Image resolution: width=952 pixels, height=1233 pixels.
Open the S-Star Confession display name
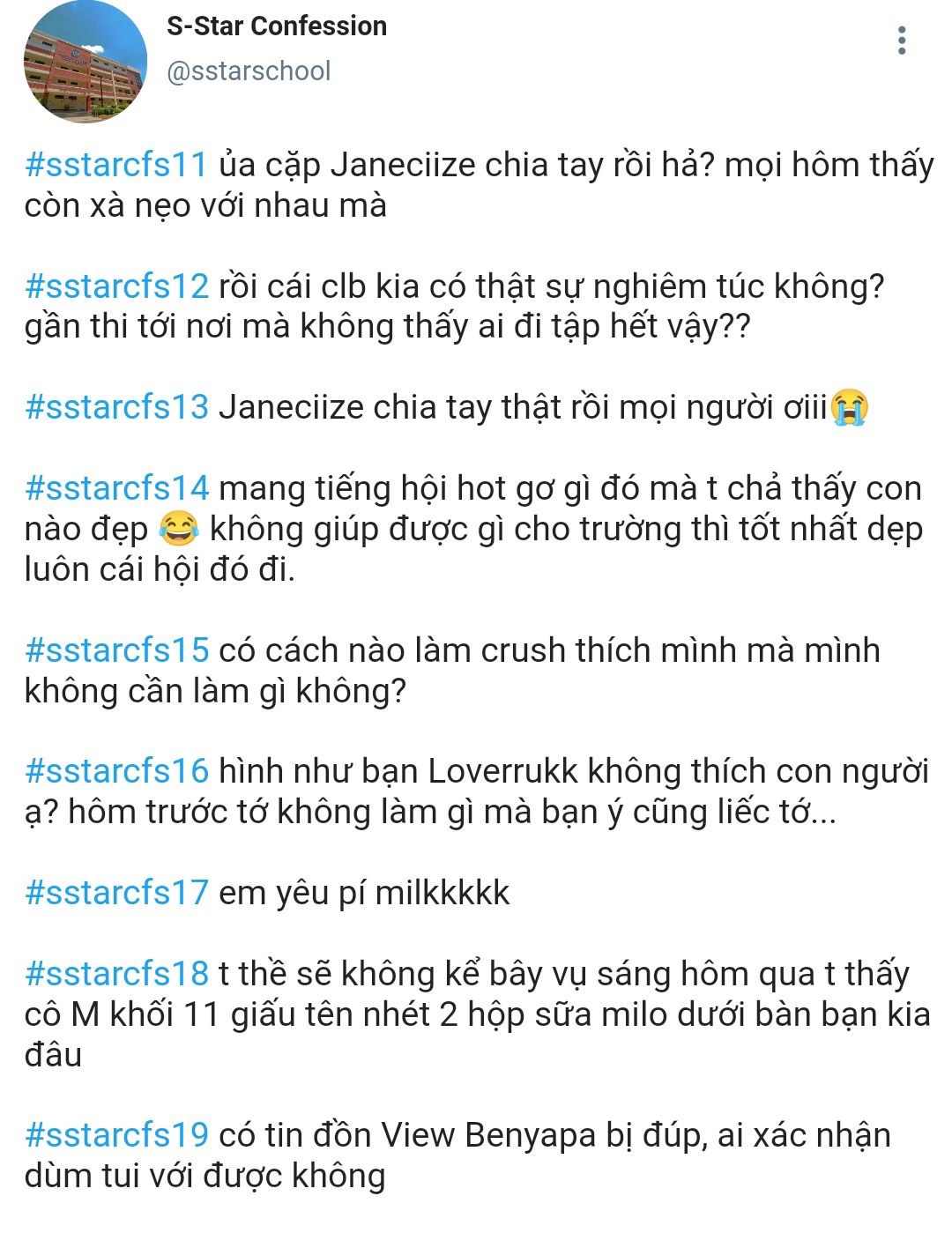tap(277, 26)
